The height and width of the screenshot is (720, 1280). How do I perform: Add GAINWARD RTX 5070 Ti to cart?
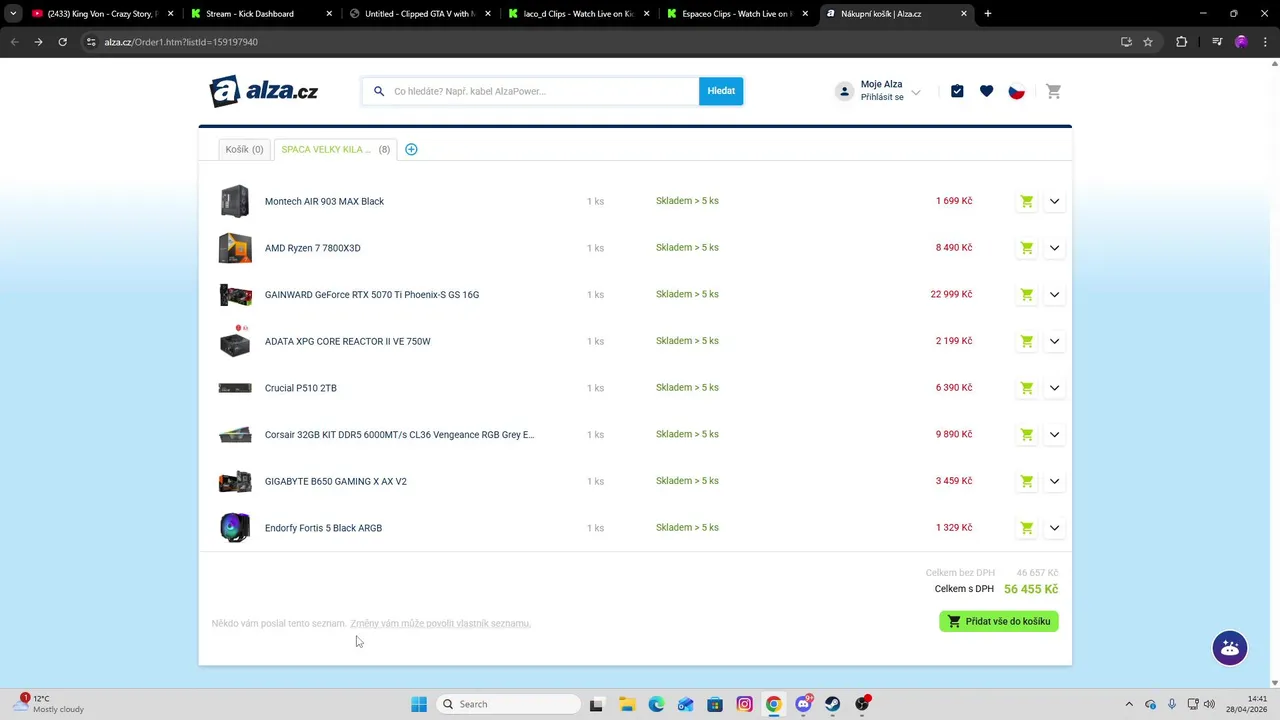1026,295
